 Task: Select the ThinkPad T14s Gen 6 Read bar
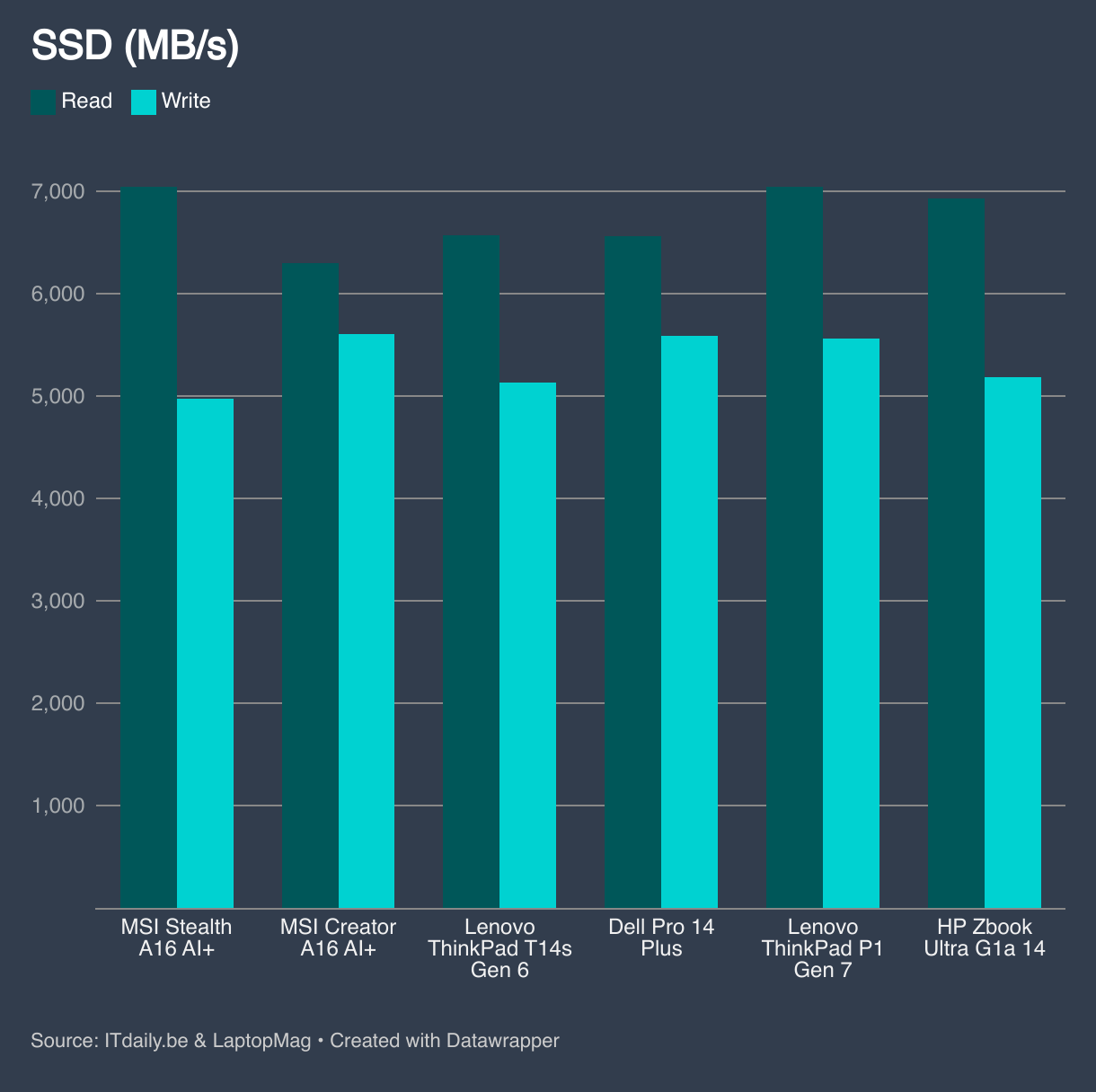coord(472,571)
